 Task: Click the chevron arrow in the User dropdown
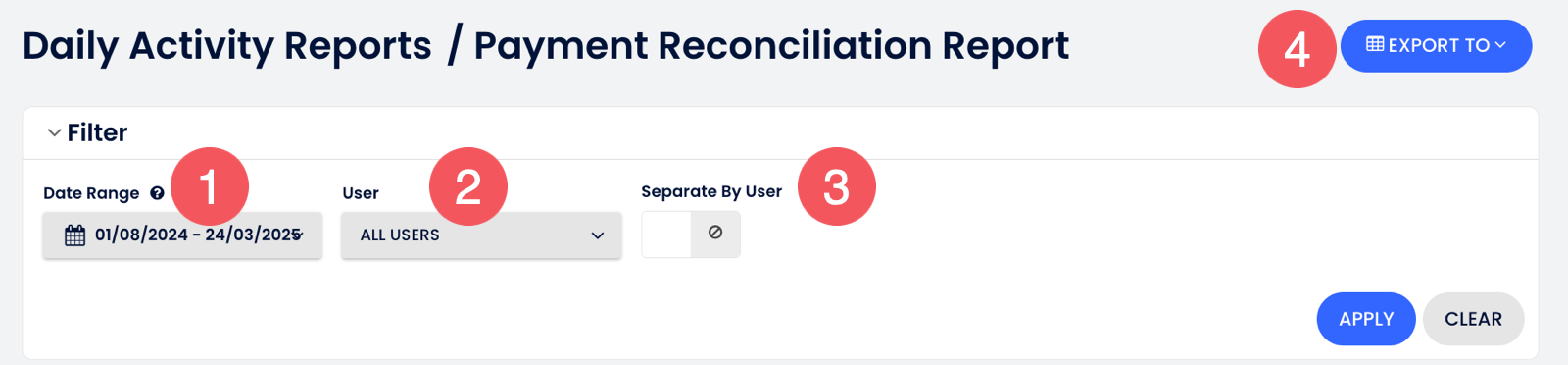tap(598, 235)
